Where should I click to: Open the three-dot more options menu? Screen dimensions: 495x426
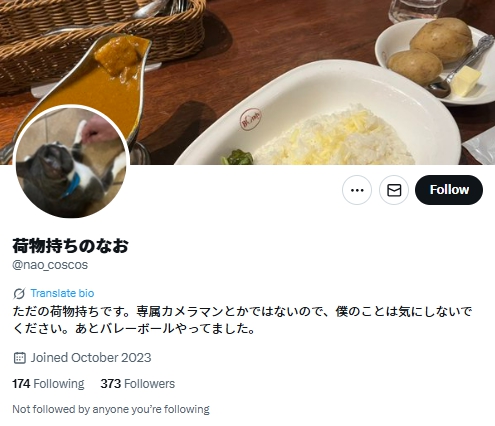(357, 190)
